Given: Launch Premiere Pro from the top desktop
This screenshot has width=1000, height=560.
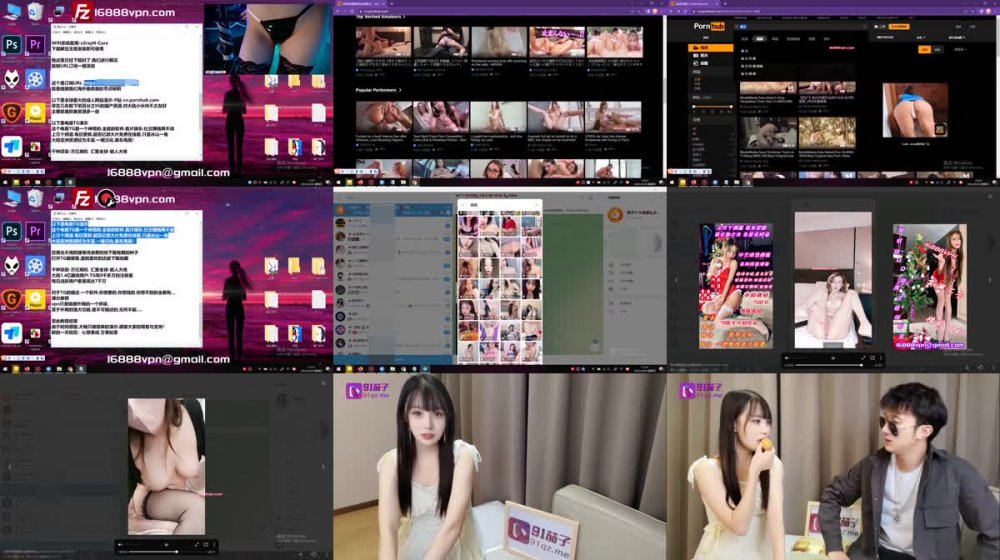Looking at the screenshot, I should point(35,45).
